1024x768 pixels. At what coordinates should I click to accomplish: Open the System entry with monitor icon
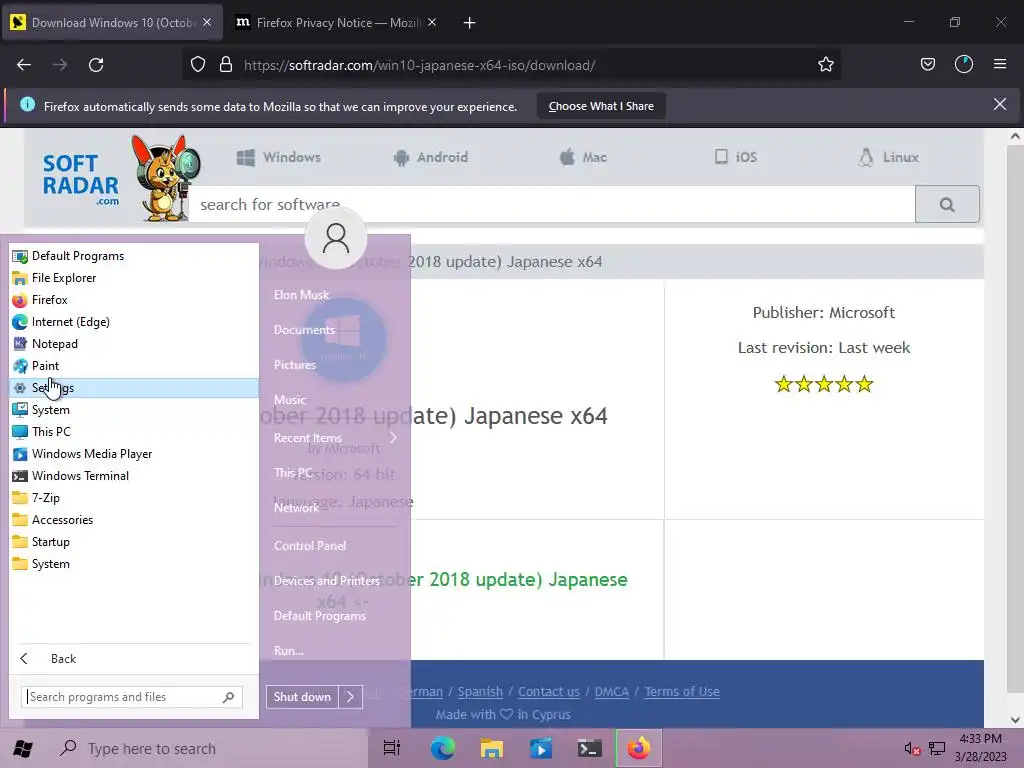[134, 409]
